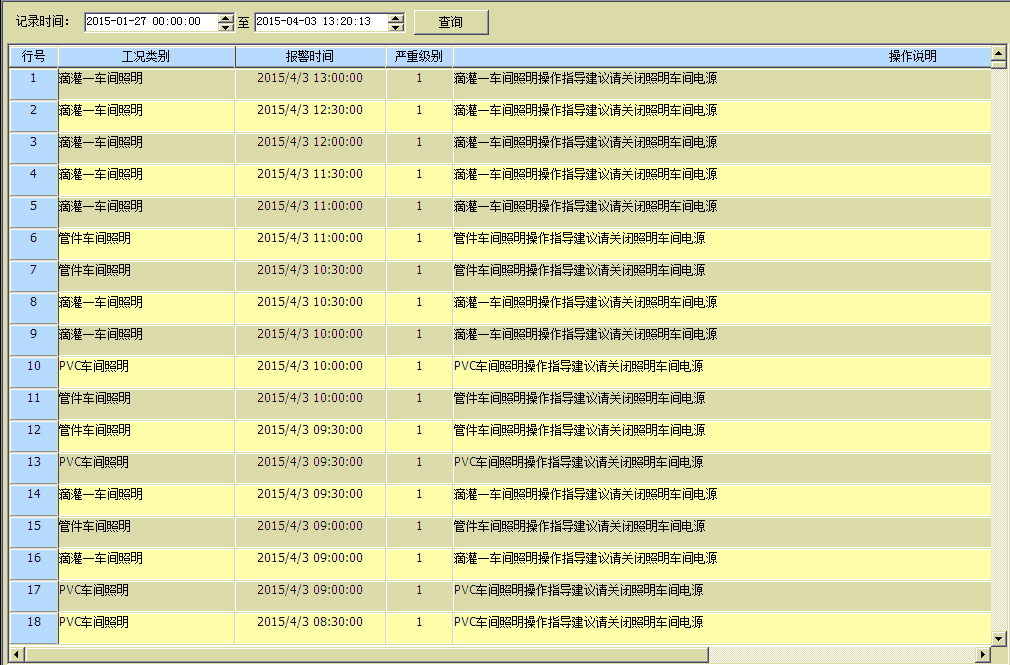The height and width of the screenshot is (665, 1010).
Task: Click the start time field 2015-01-27 00:00:00
Action: (150, 22)
